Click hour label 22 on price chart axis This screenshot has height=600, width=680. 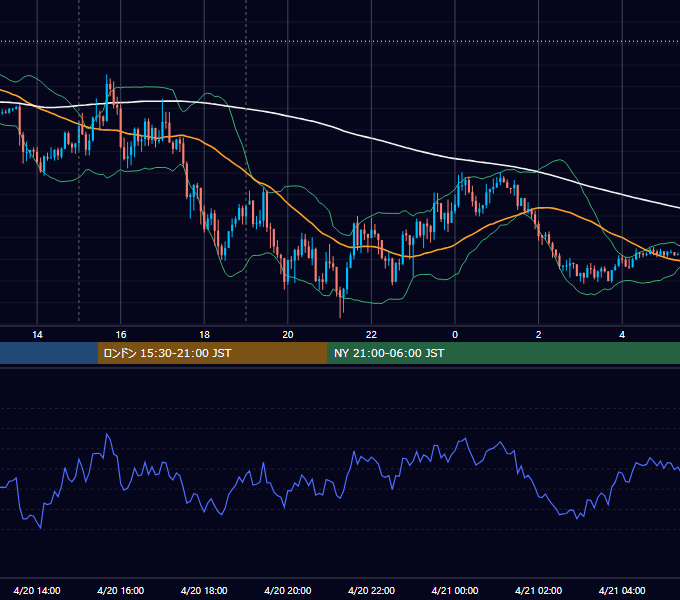[x=371, y=335]
